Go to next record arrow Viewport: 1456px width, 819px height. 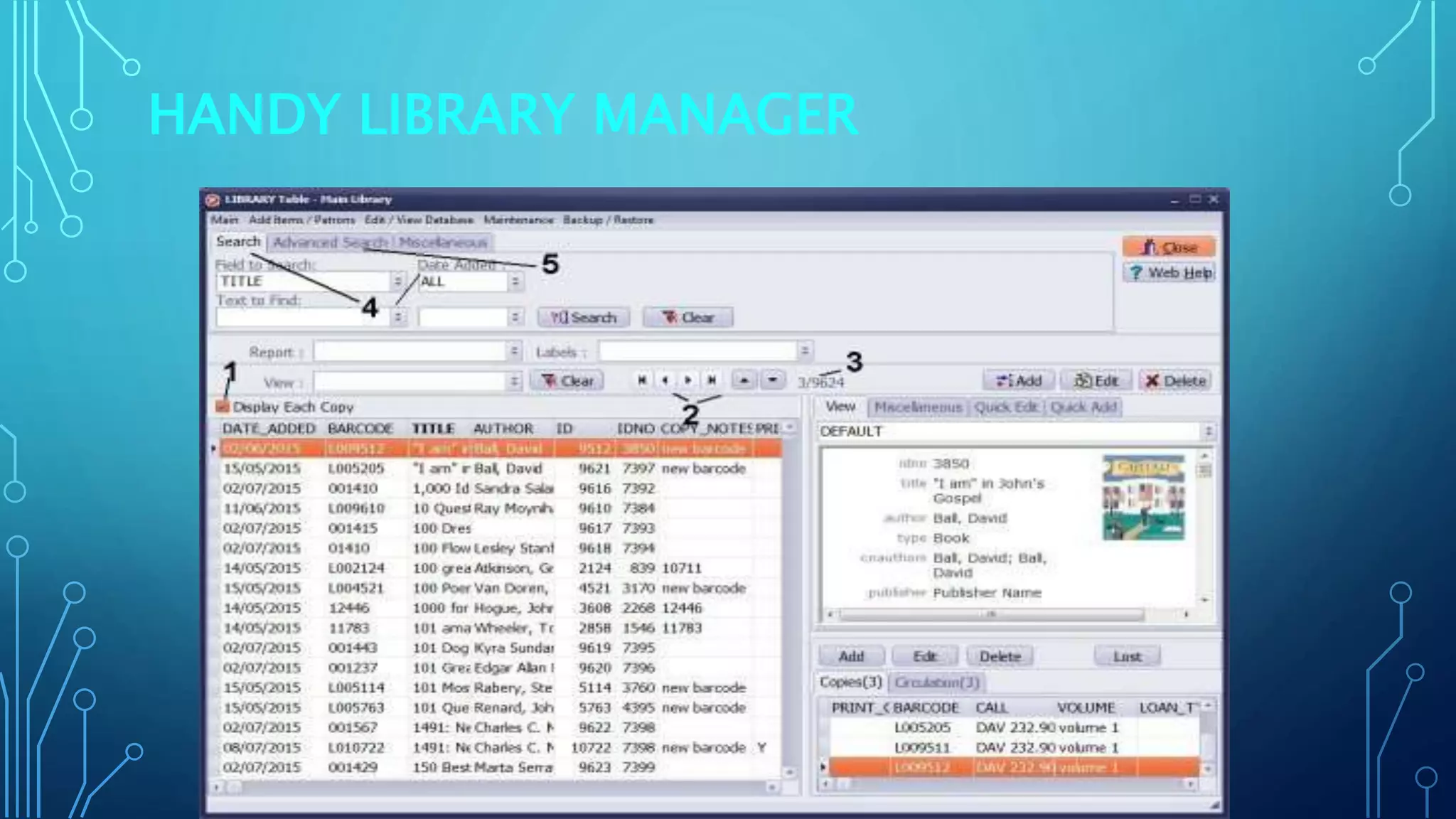(x=688, y=380)
